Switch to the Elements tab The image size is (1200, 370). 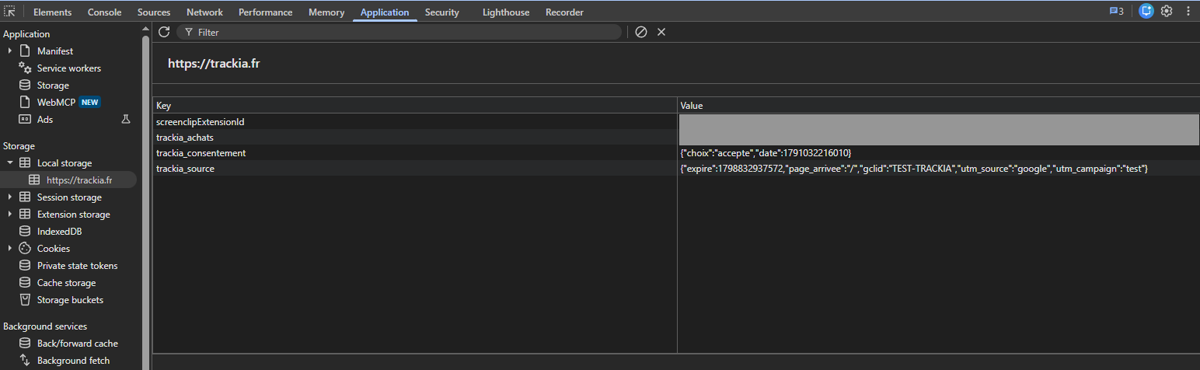[x=52, y=12]
